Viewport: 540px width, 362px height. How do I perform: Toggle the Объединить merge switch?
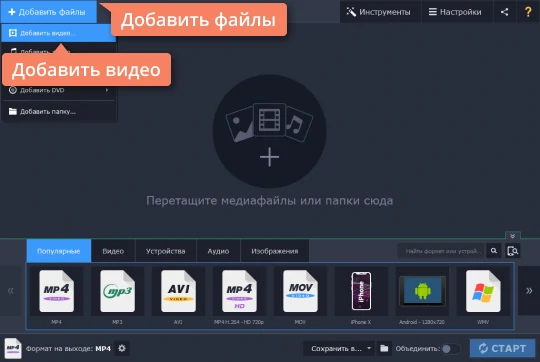click(451, 349)
